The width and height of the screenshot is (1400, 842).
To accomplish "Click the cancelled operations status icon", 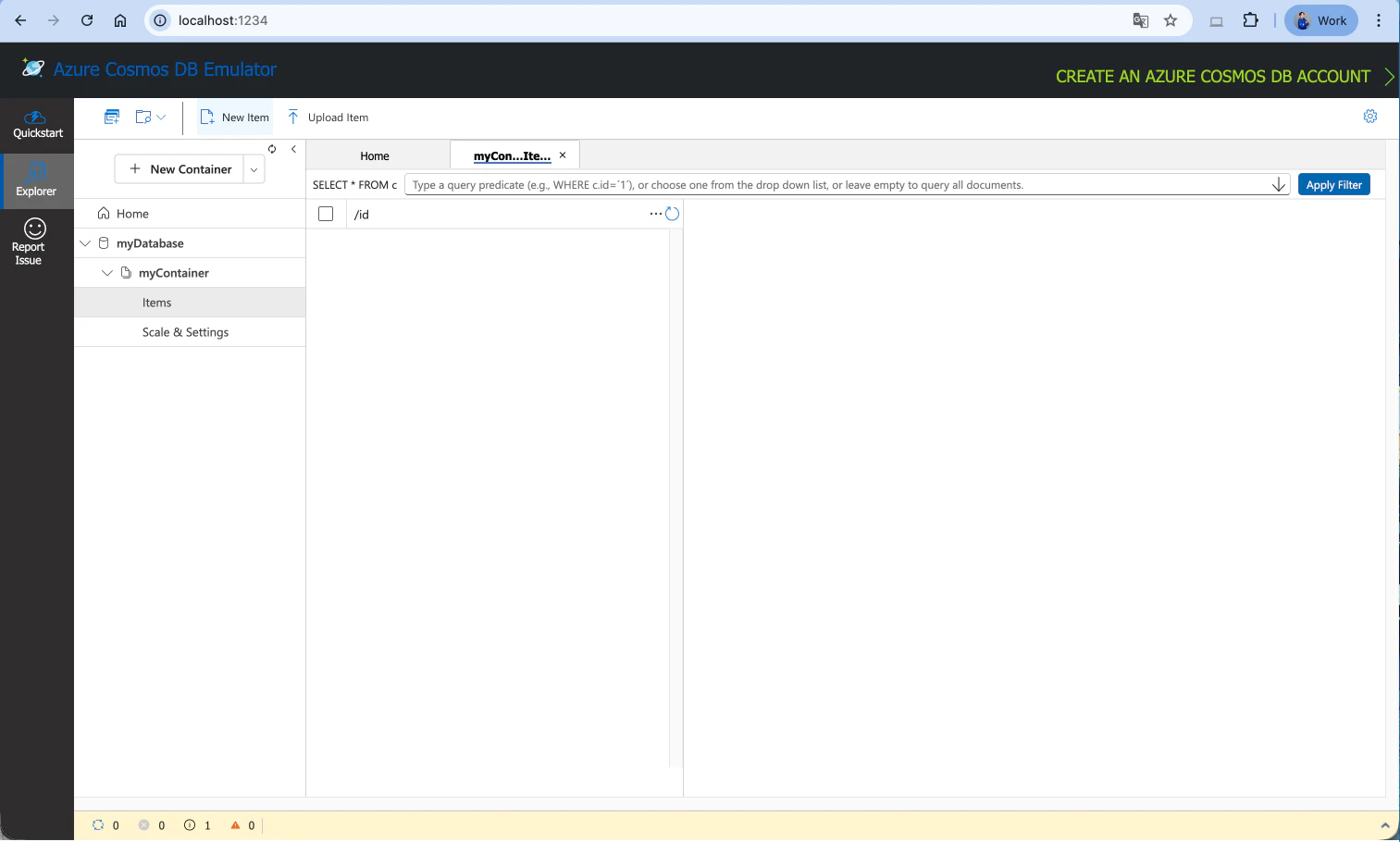I will pos(143,825).
